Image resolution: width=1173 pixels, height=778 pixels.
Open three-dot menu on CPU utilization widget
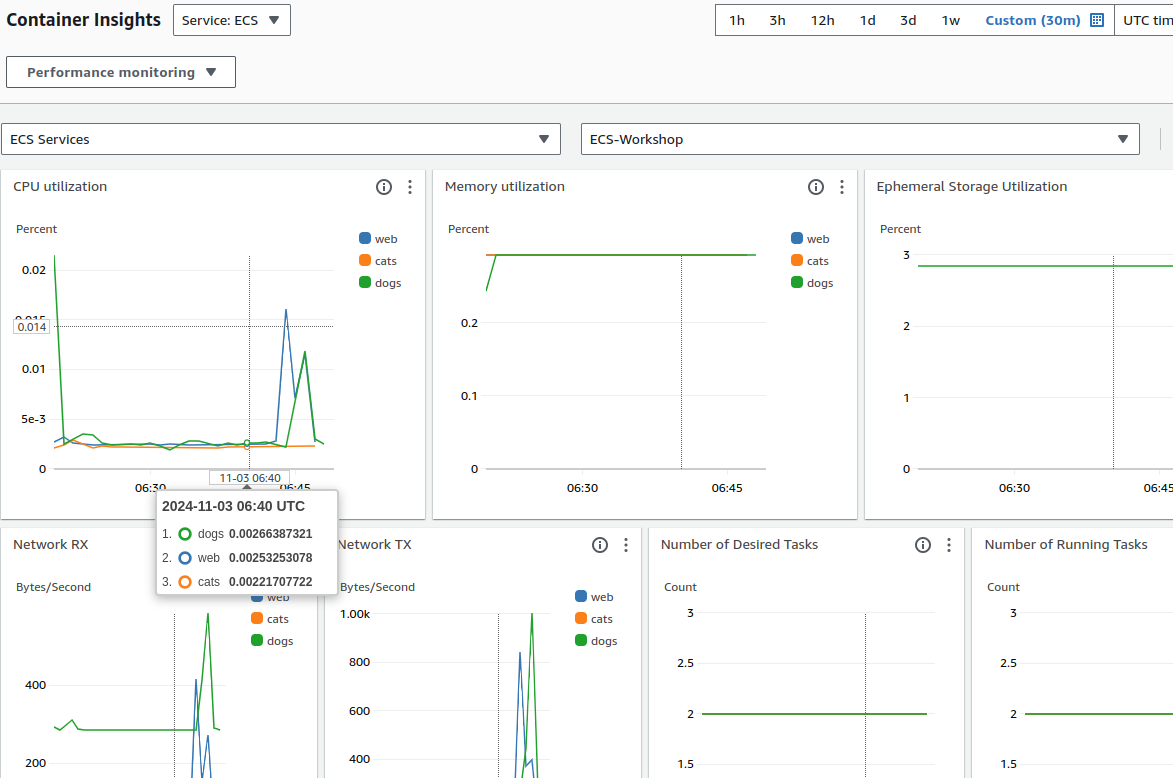point(410,187)
